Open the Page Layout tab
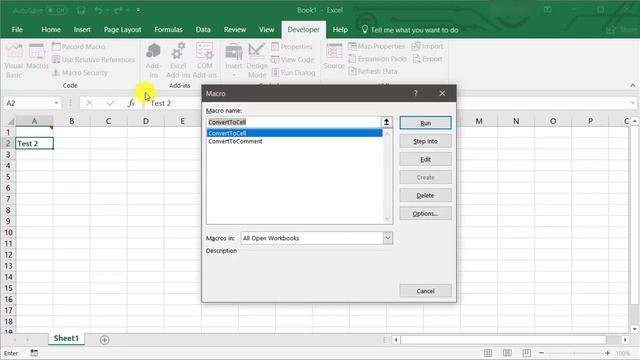The image size is (640, 360). [122, 29]
